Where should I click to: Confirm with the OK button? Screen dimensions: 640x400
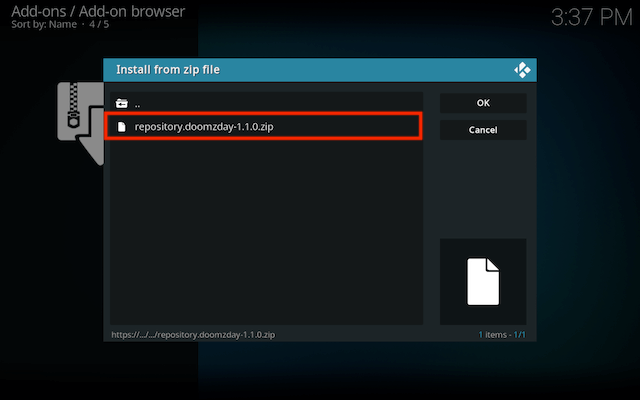(483, 103)
